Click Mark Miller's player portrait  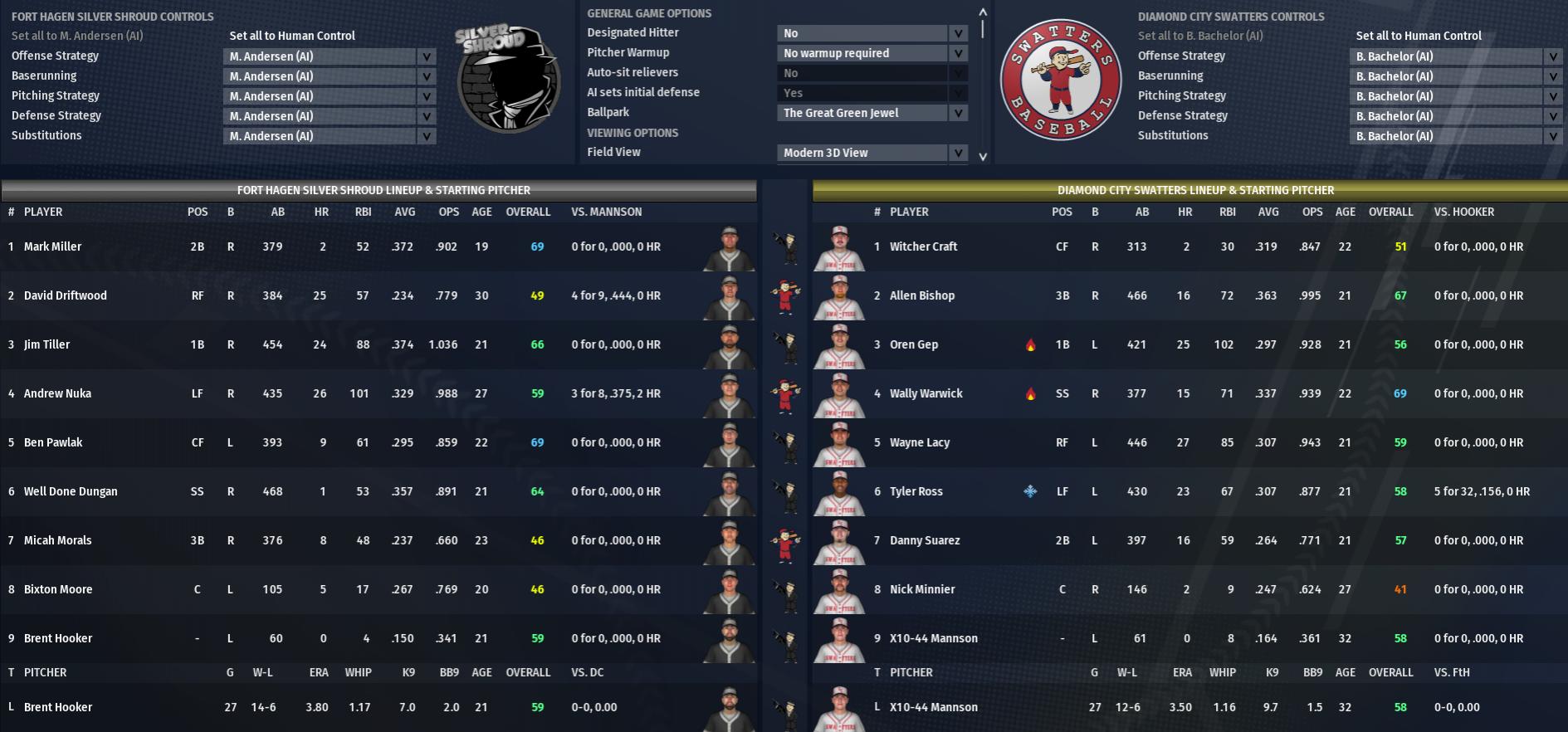pos(729,247)
